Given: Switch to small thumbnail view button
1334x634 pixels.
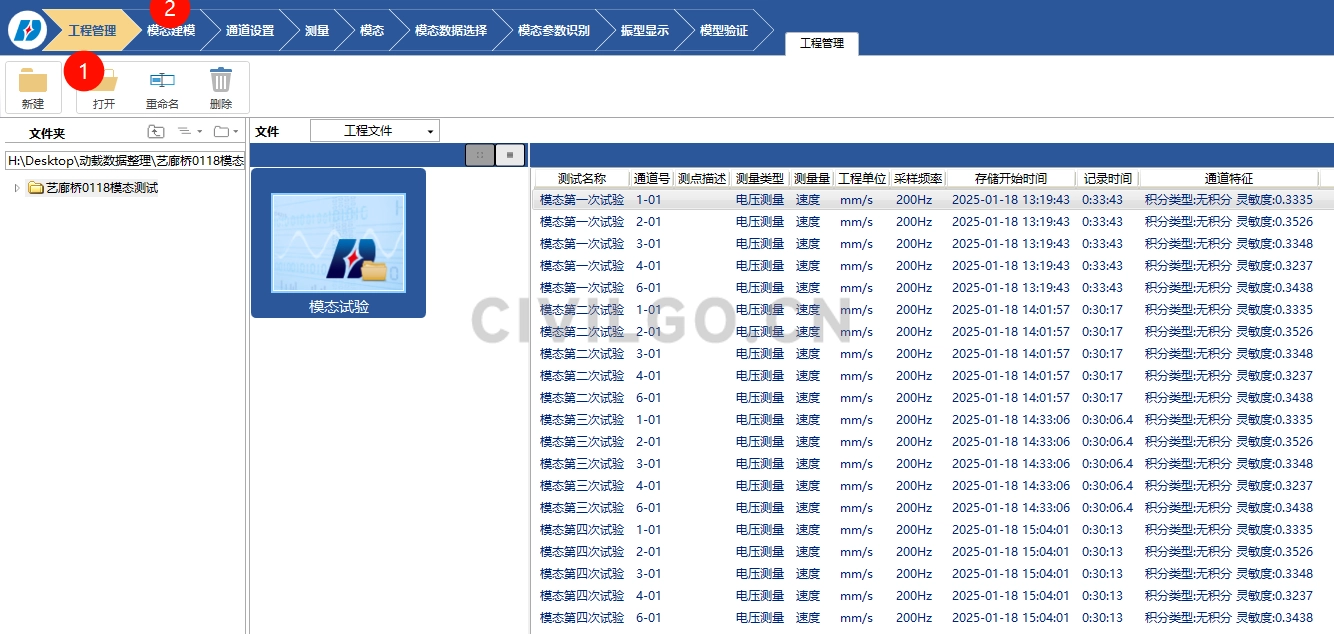Looking at the screenshot, I should pos(480,155).
